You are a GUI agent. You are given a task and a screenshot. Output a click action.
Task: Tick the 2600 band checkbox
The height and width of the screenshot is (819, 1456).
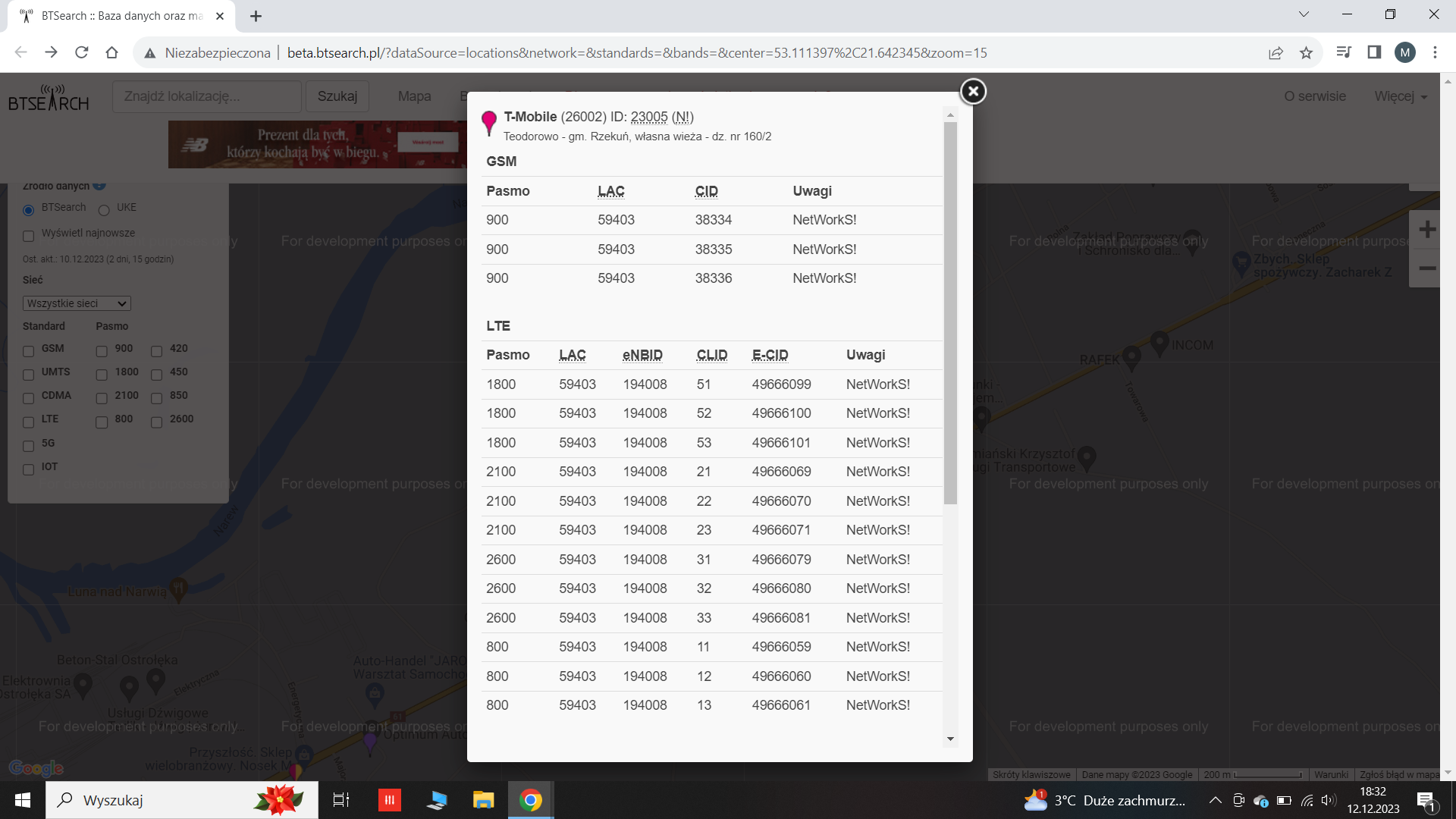click(x=157, y=422)
